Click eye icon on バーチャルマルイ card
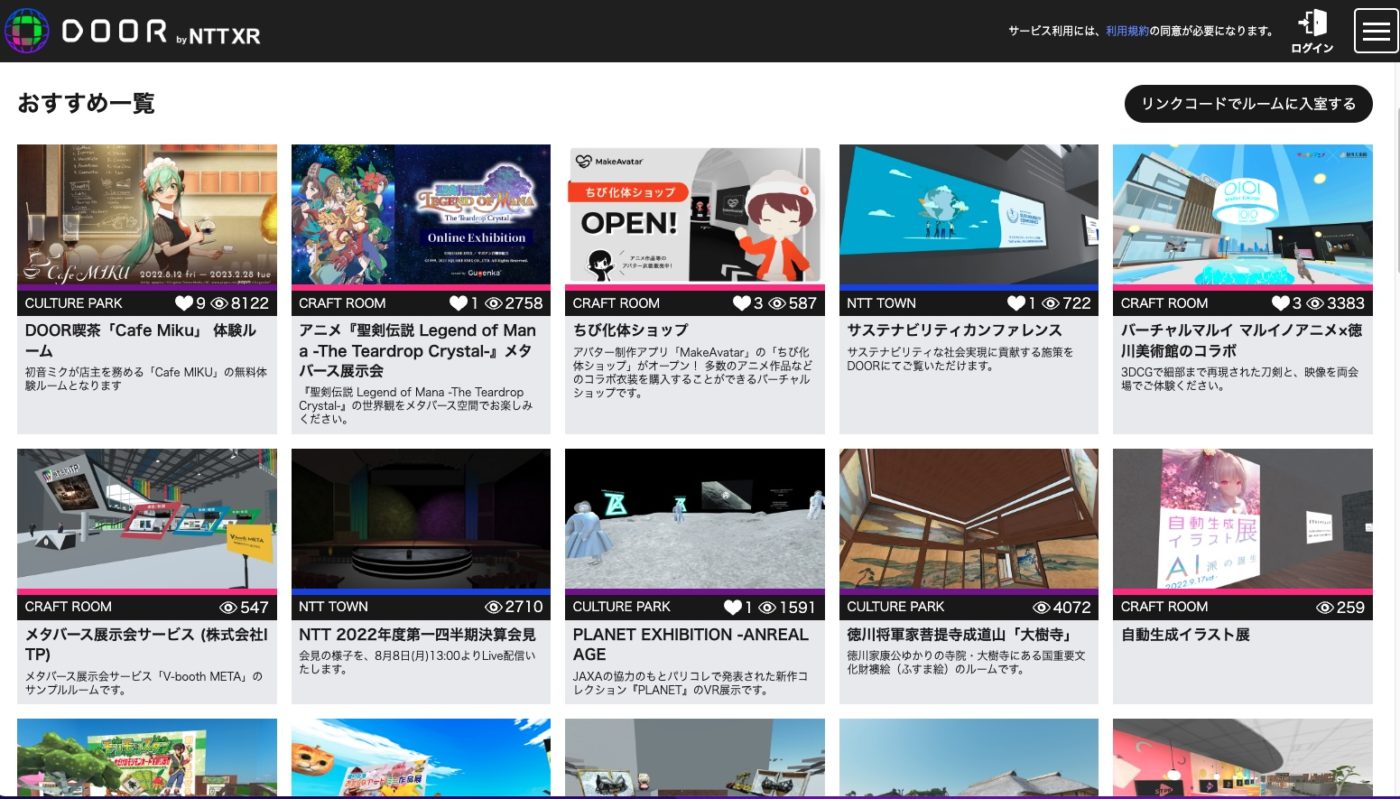Image resolution: width=1400 pixels, height=799 pixels. coord(1315,303)
